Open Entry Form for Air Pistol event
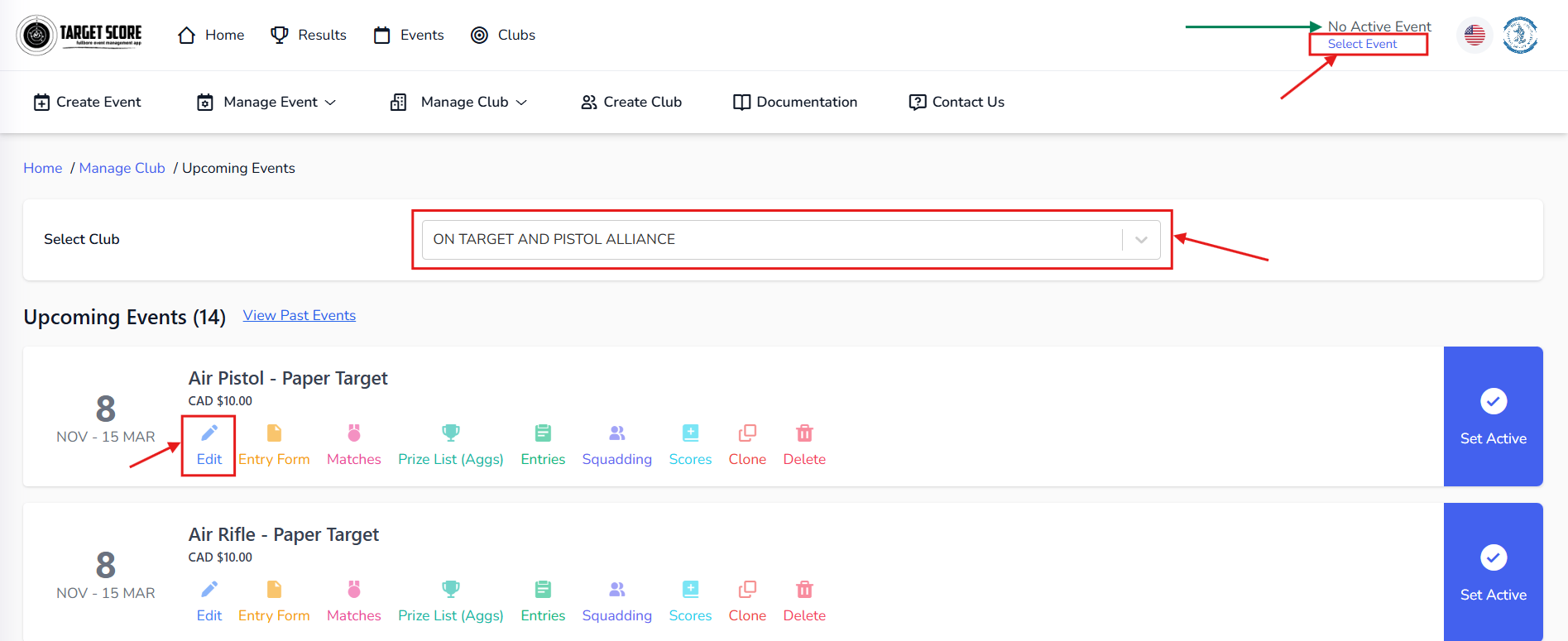1568x641 pixels. tap(274, 445)
